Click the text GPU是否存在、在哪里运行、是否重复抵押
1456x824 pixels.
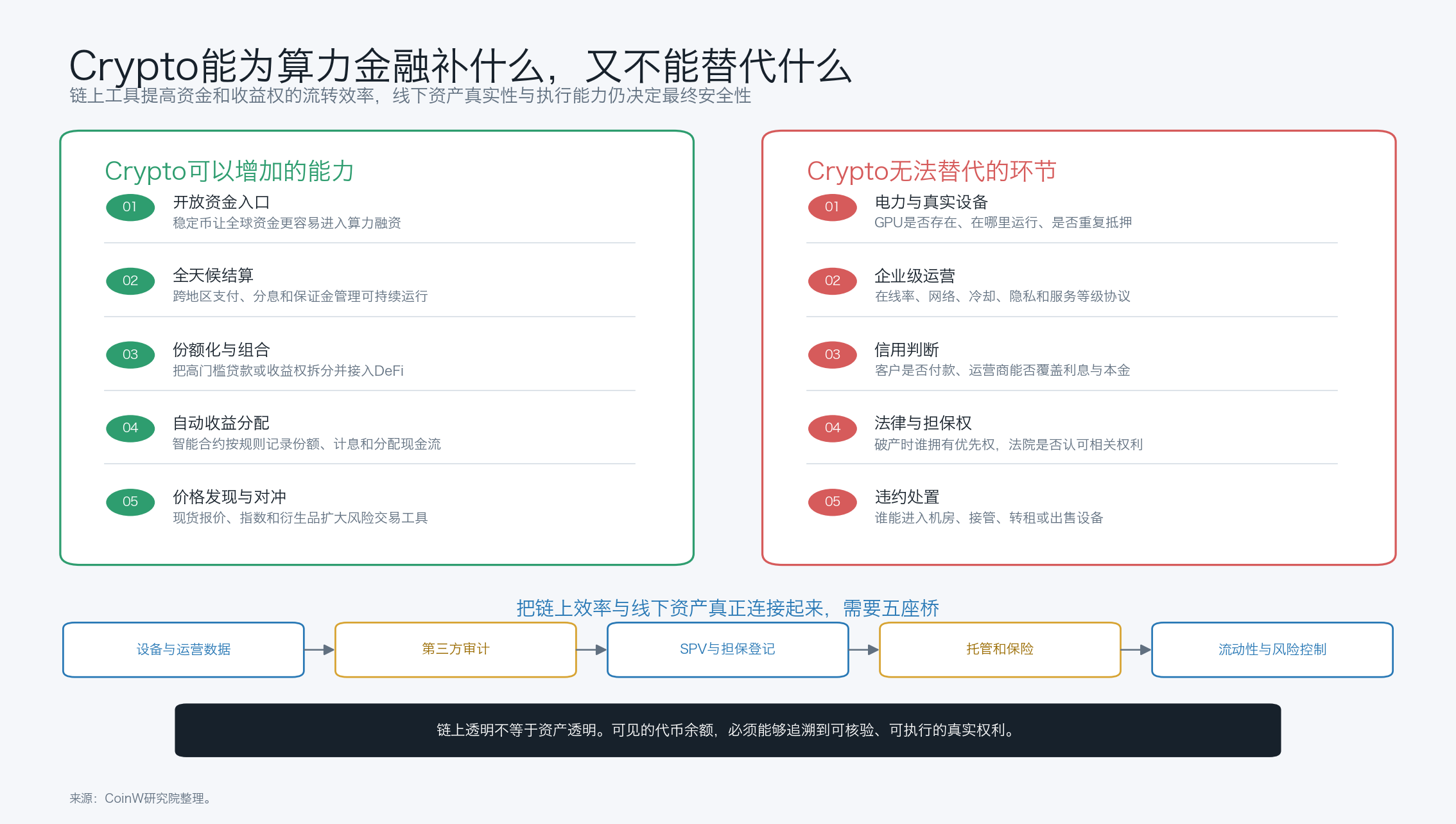coord(1003,223)
